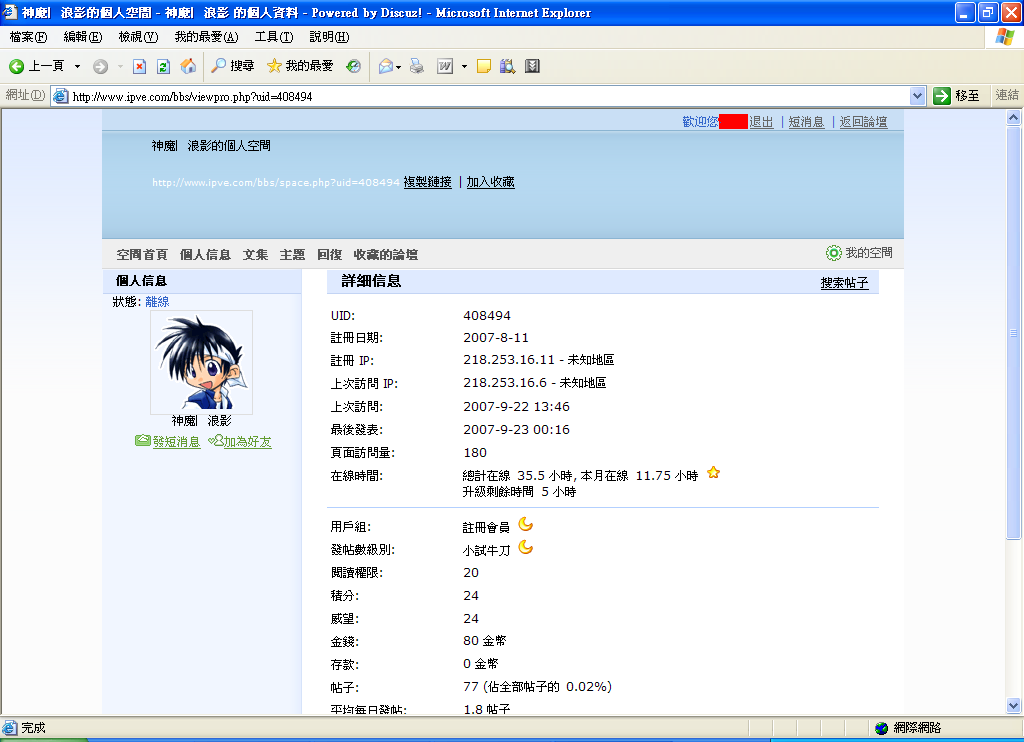Image resolution: width=1024 pixels, height=742 pixels.
Task: Click the 搜索帖子 link
Action: [844, 283]
